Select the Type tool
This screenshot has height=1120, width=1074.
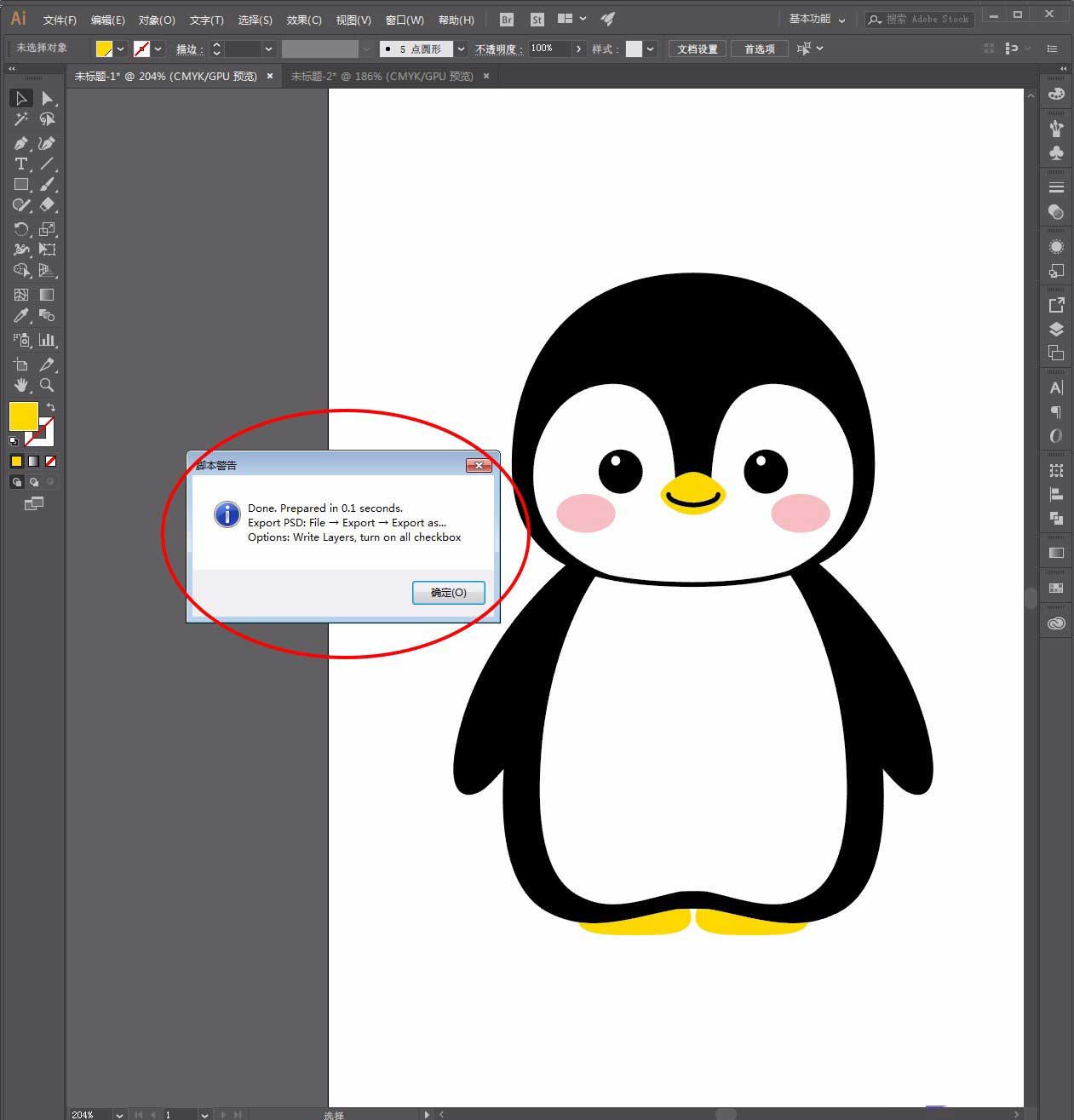pos(20,164)
